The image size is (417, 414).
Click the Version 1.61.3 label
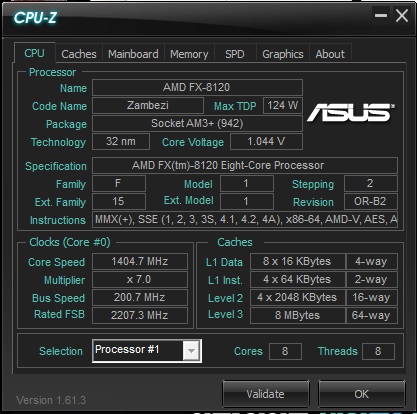tap(51, 400)
